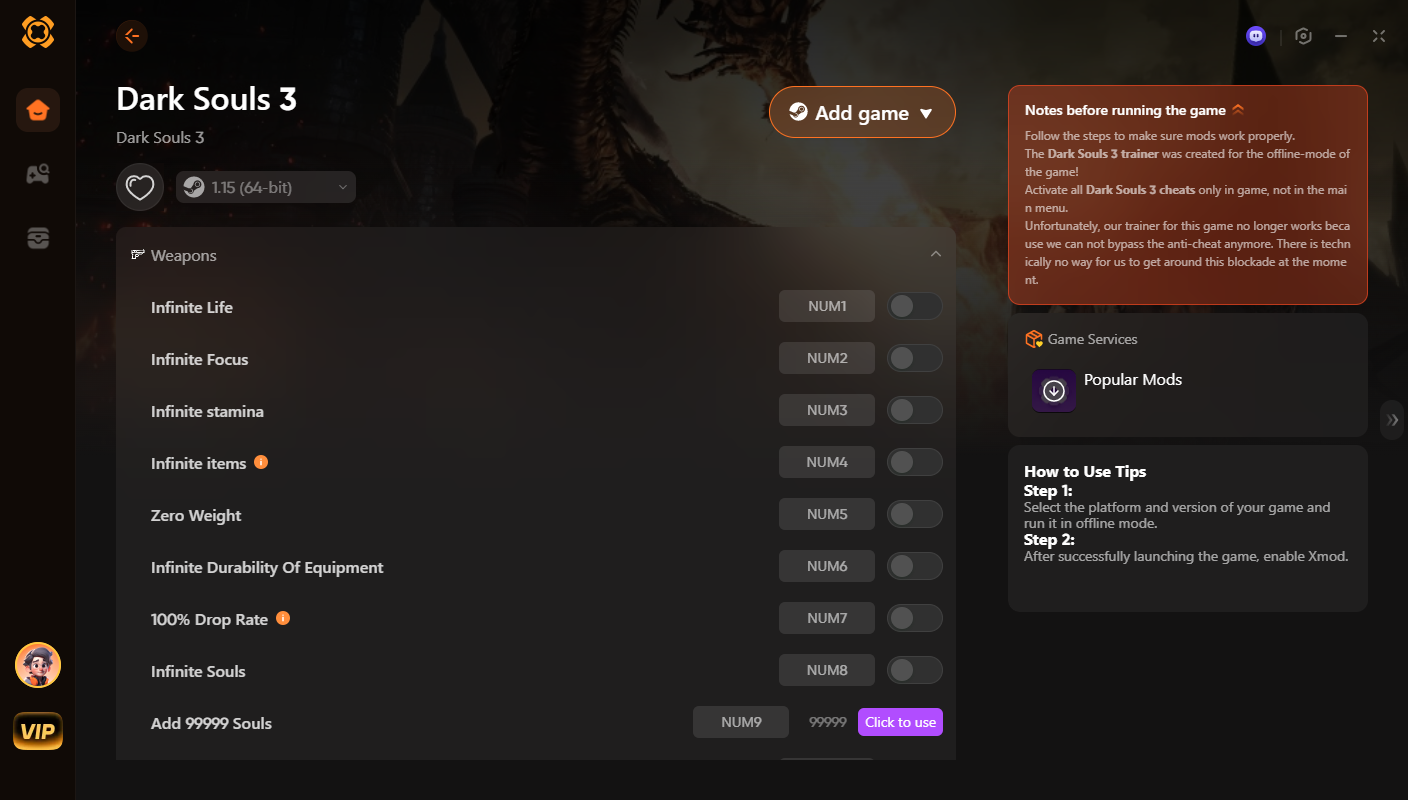
Task: Open the settings hexagon icon
Action: pos(1303,36)
